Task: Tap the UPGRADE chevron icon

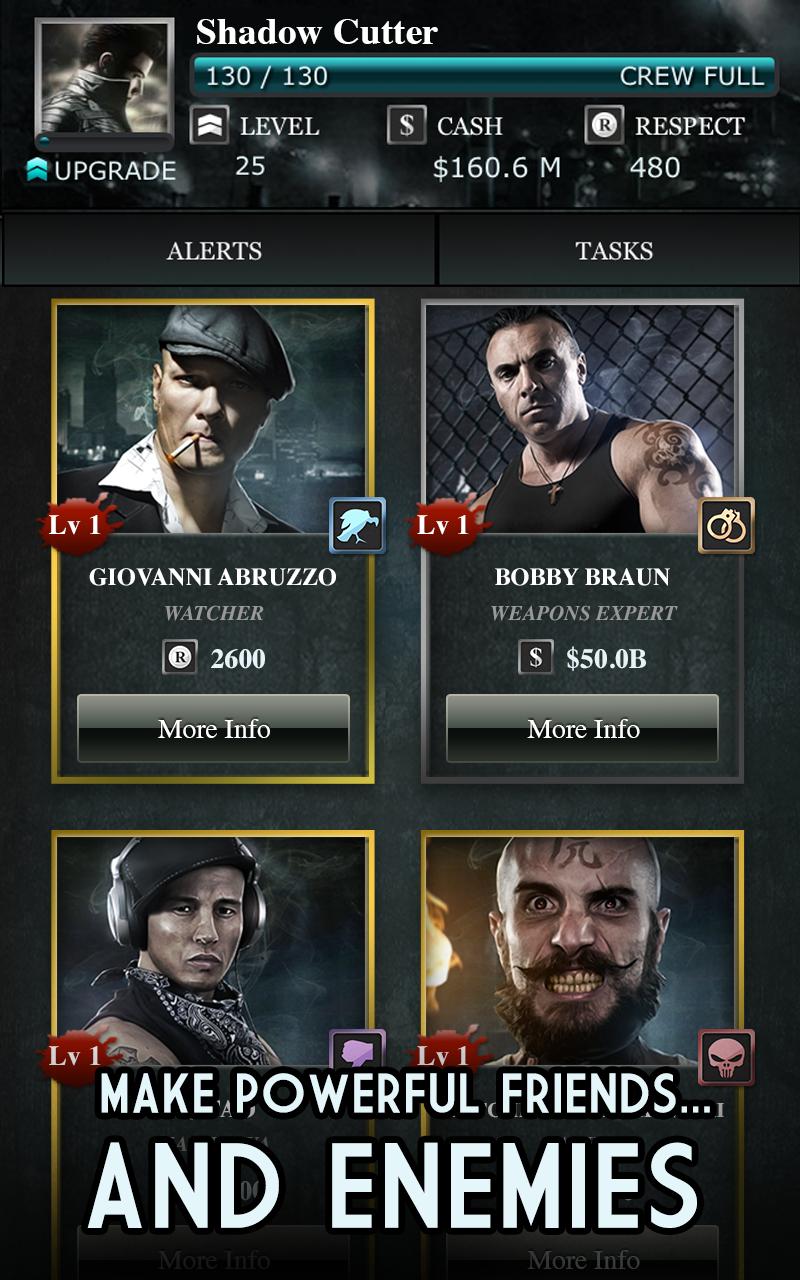Action: pos(37,169)
